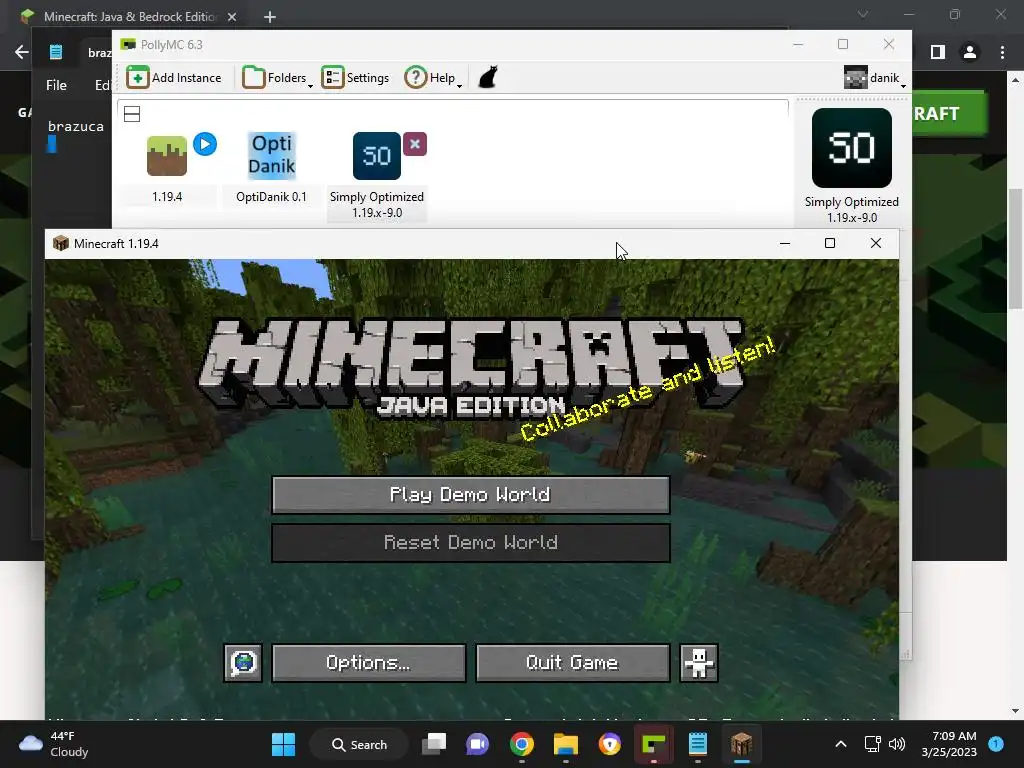The height and width of the screenshot is (768, 1024).
Task: Open the Brave browser taskbar icon
Action: (609, 744)
